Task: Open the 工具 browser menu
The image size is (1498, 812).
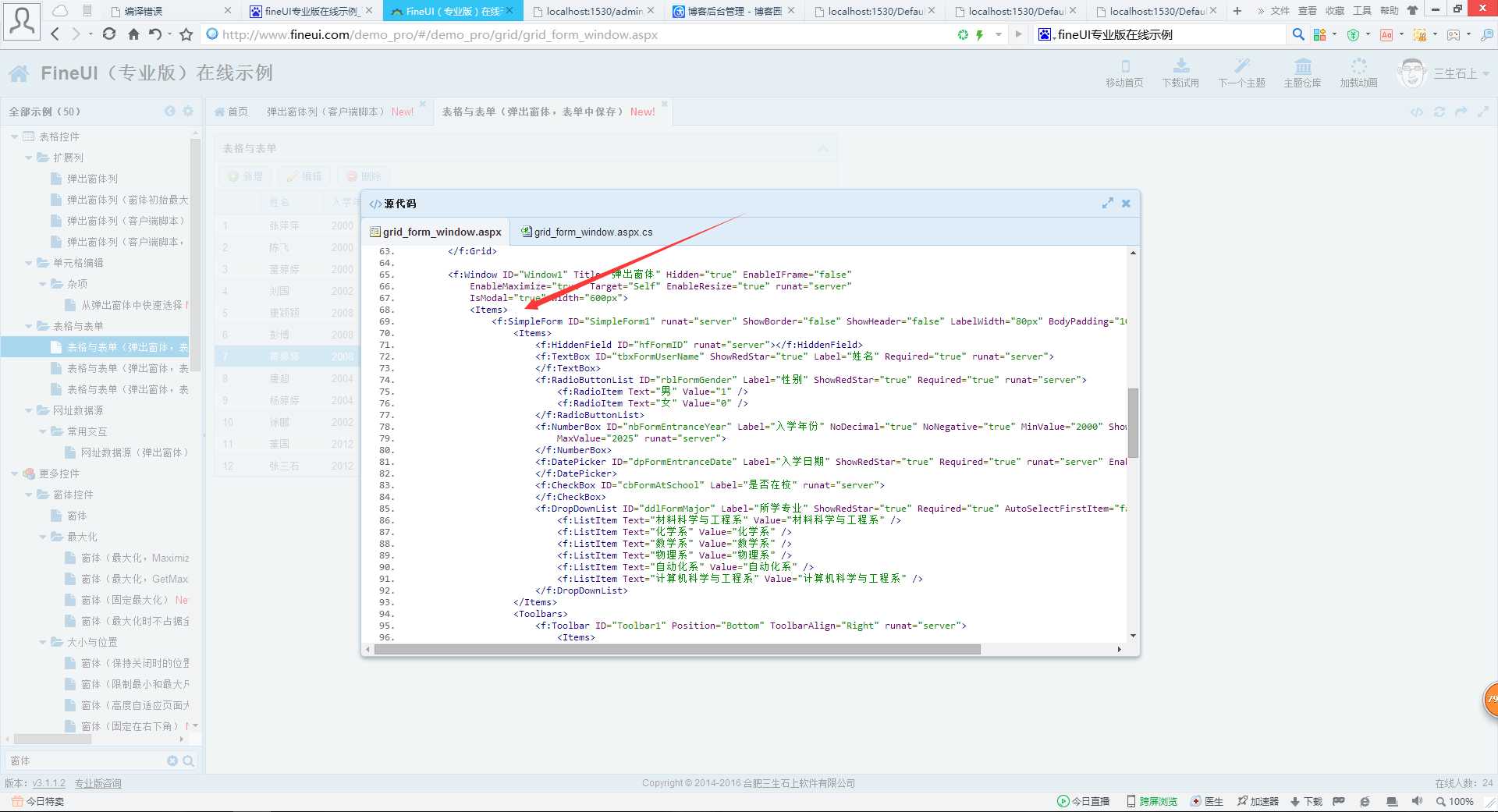Action: (x=1362, y=11)
